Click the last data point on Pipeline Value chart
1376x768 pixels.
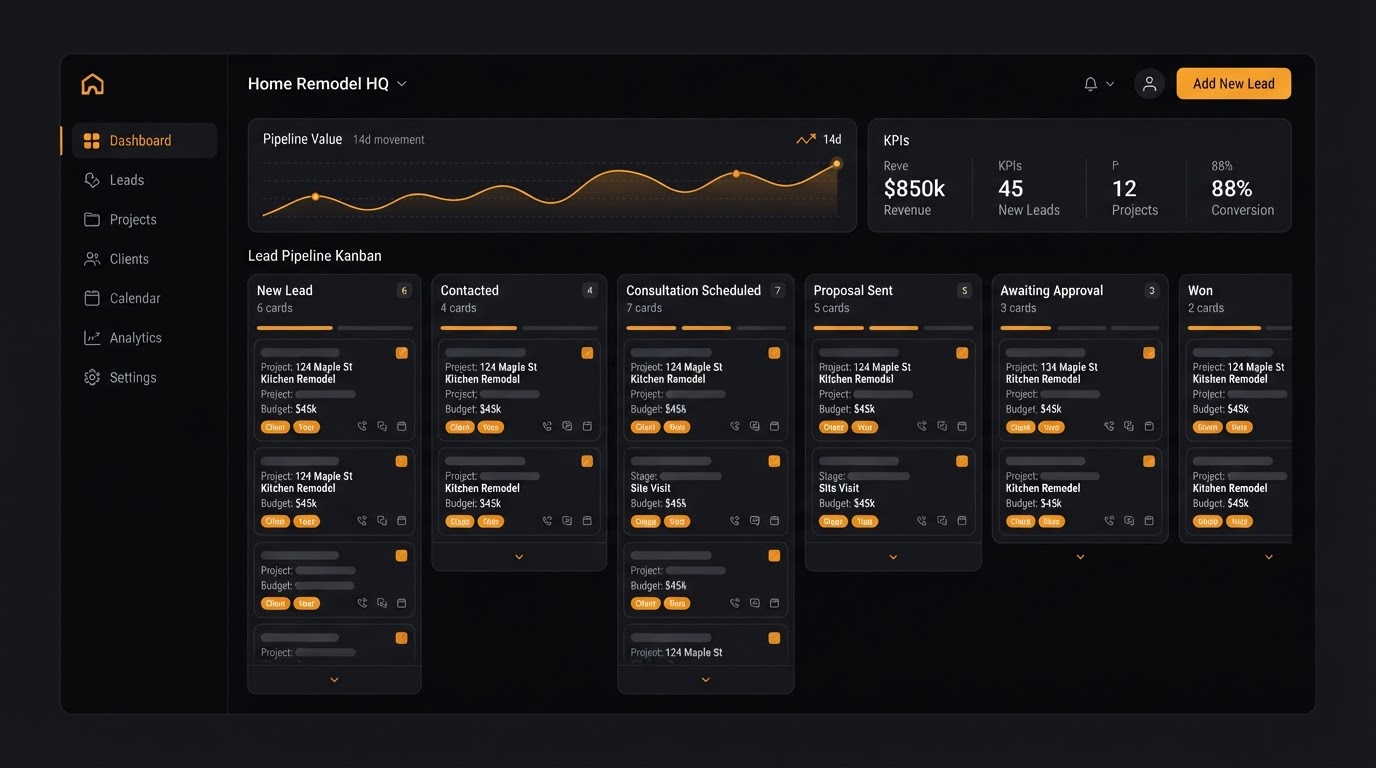(x=837, y=163)
